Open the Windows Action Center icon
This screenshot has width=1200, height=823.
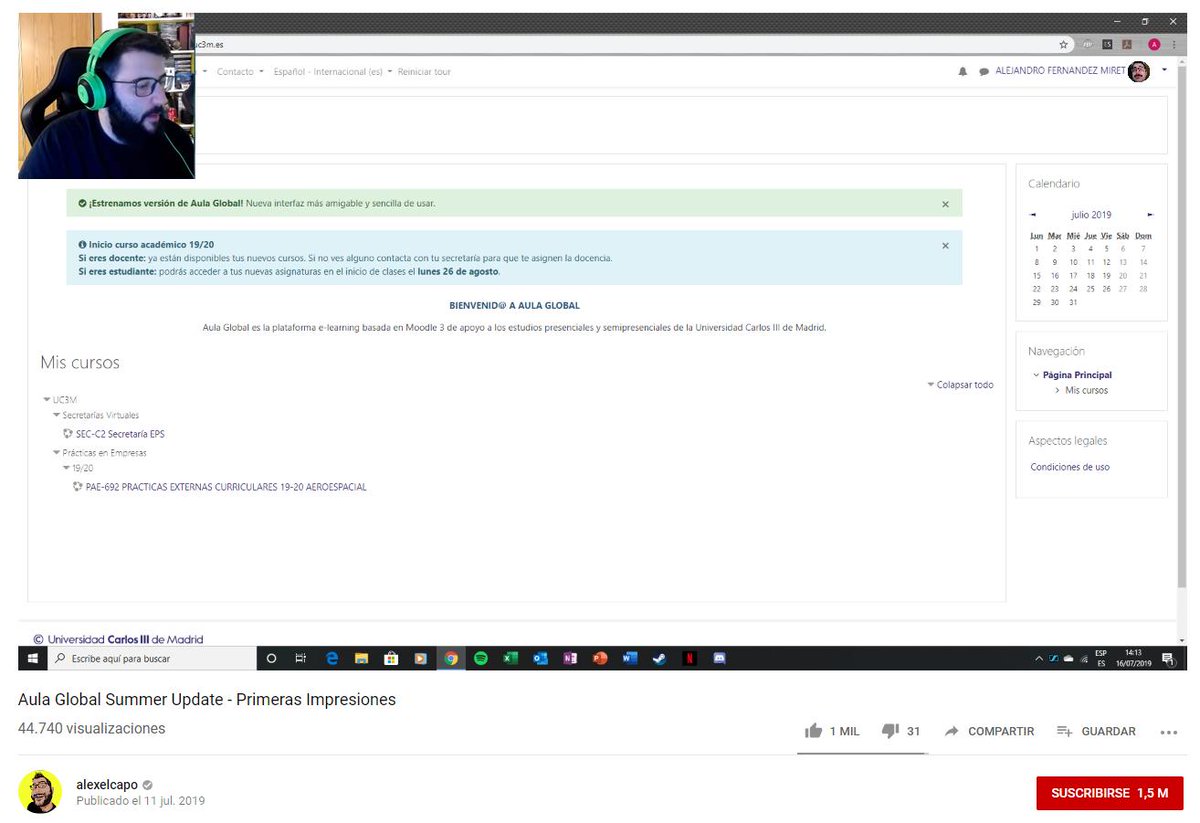tap(1170, 659)
